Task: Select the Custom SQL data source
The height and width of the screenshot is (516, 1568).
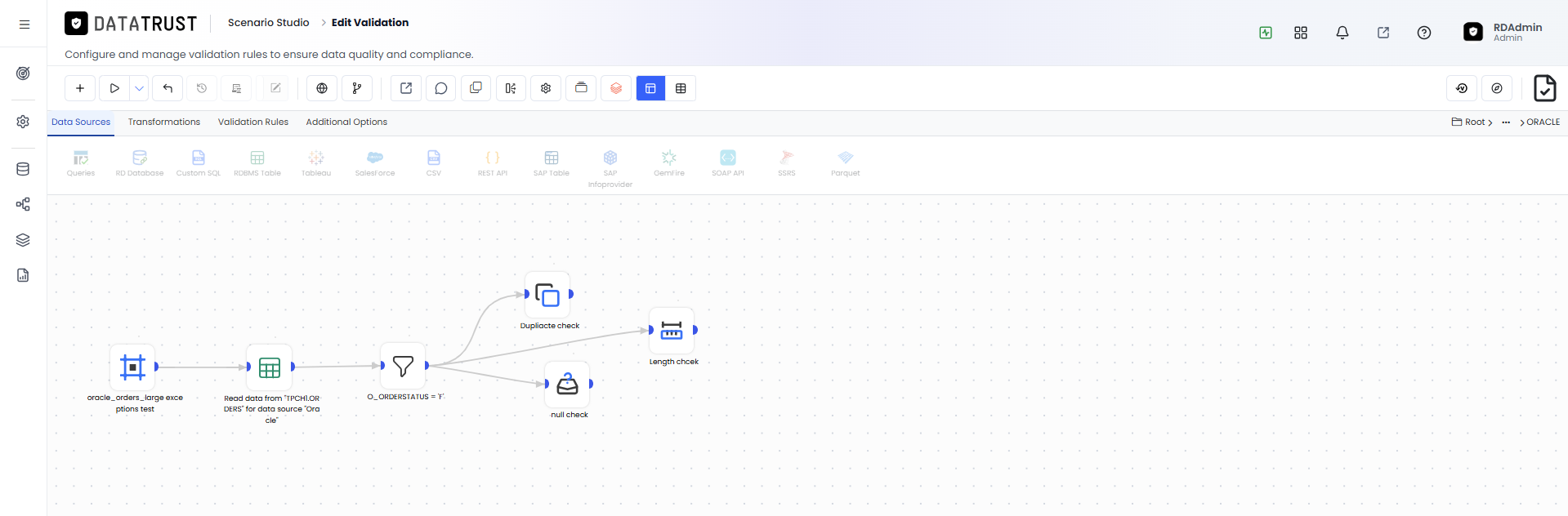Action: tap(199, 163)
